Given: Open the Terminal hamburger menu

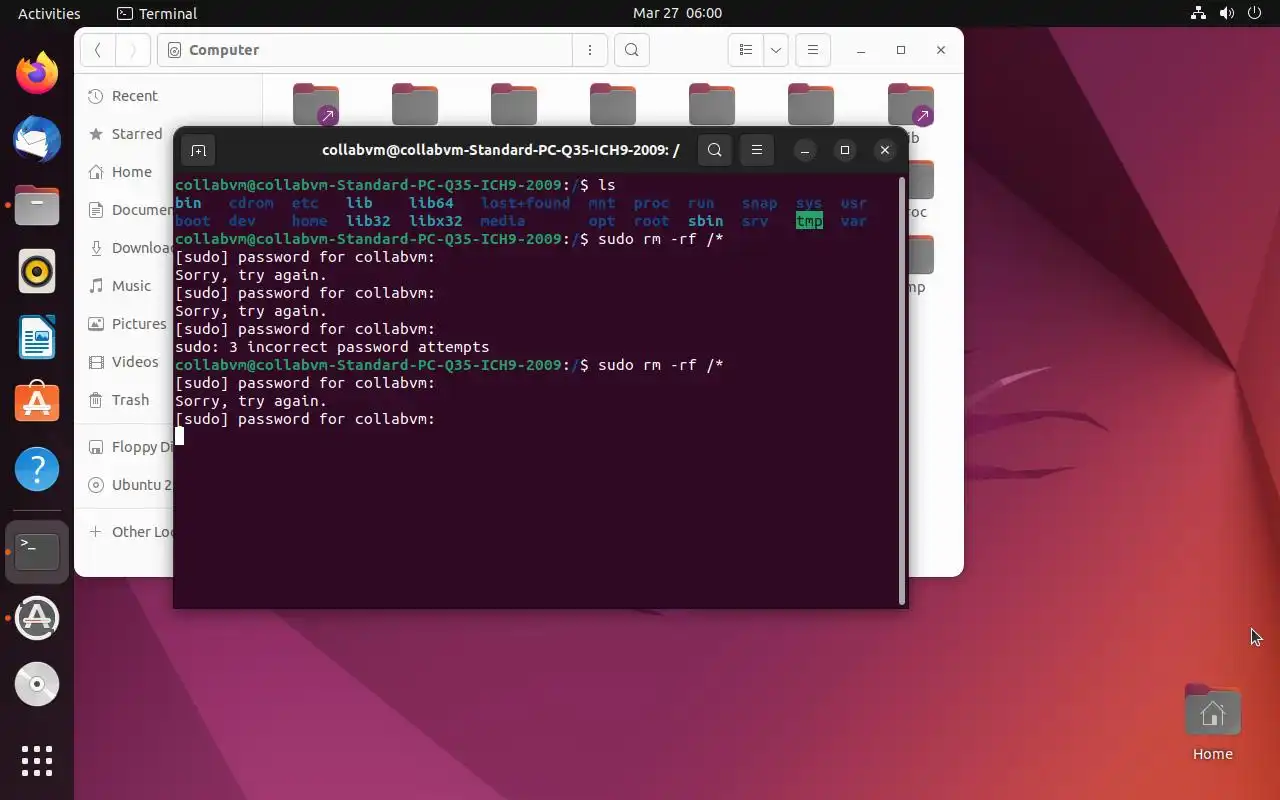Looking at the screenshot, I should coord(757,150).
